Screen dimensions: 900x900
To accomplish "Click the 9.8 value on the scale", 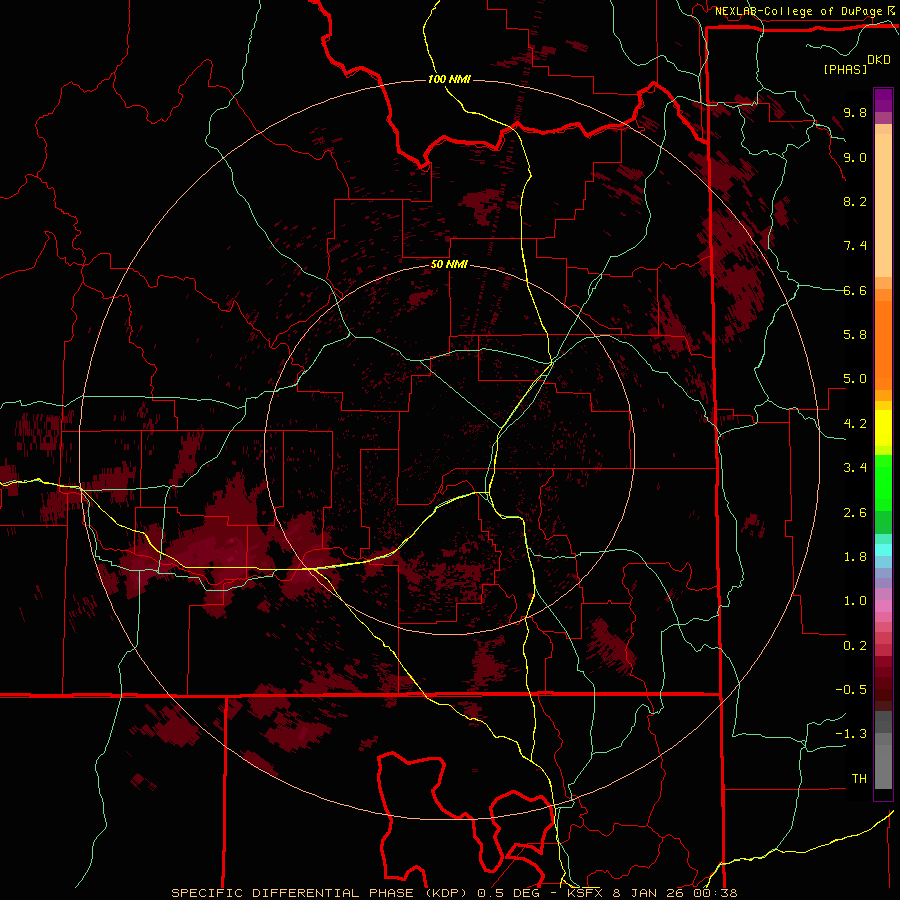I will (x=855, y=112).
